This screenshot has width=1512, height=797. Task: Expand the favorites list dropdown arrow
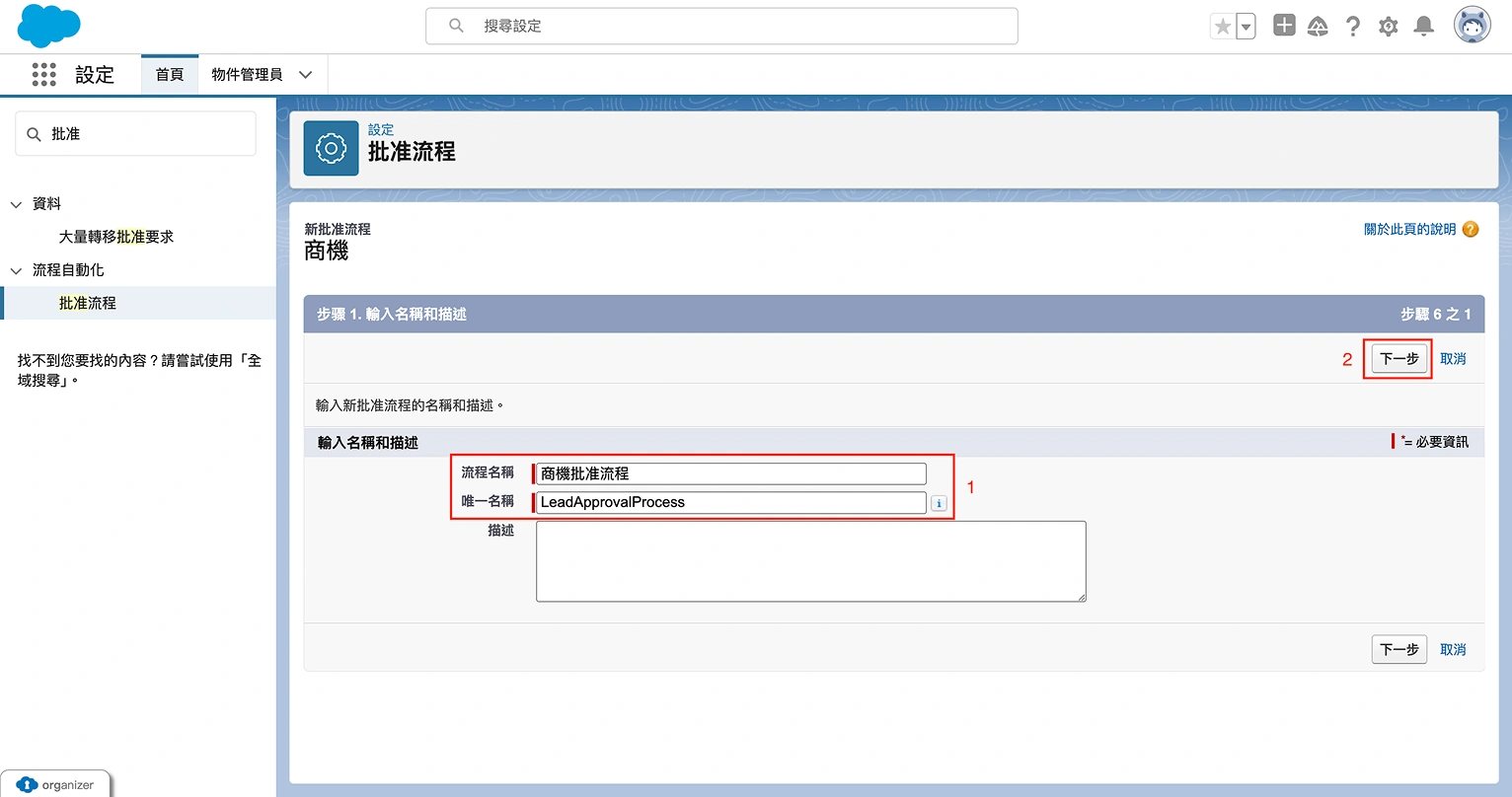(x=1247, y=27)
